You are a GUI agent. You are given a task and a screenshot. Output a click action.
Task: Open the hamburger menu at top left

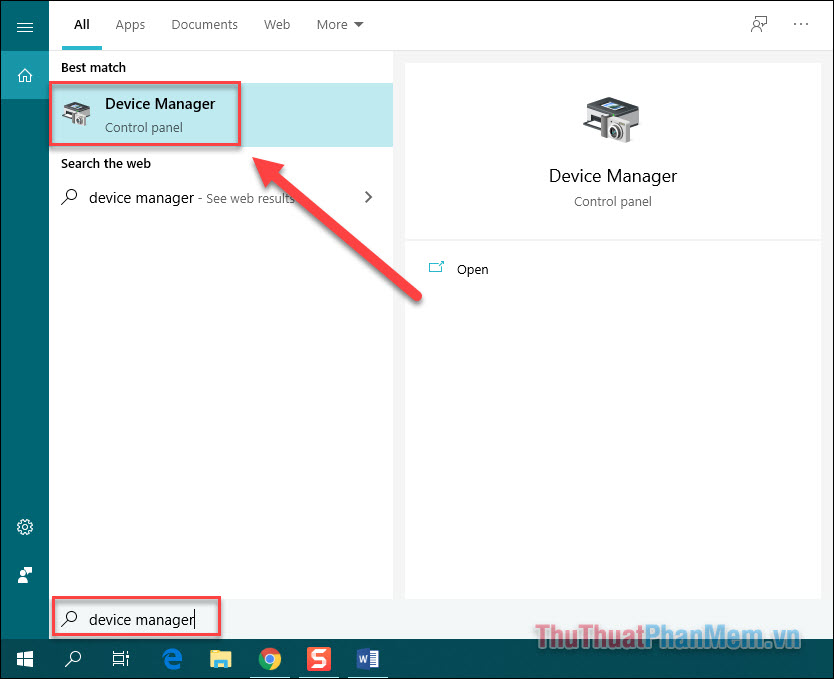(x=24, y=25)
